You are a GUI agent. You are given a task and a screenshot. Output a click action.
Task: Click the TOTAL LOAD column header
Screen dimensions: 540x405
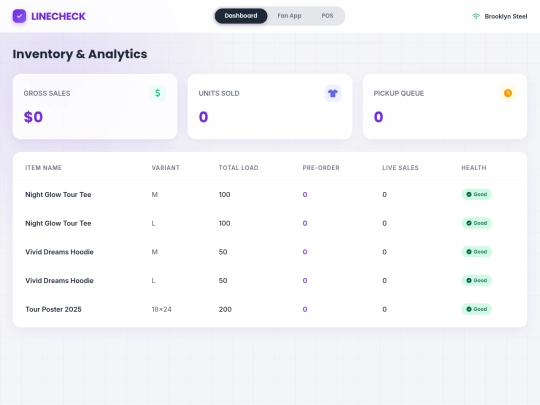[x=238, y=168]
